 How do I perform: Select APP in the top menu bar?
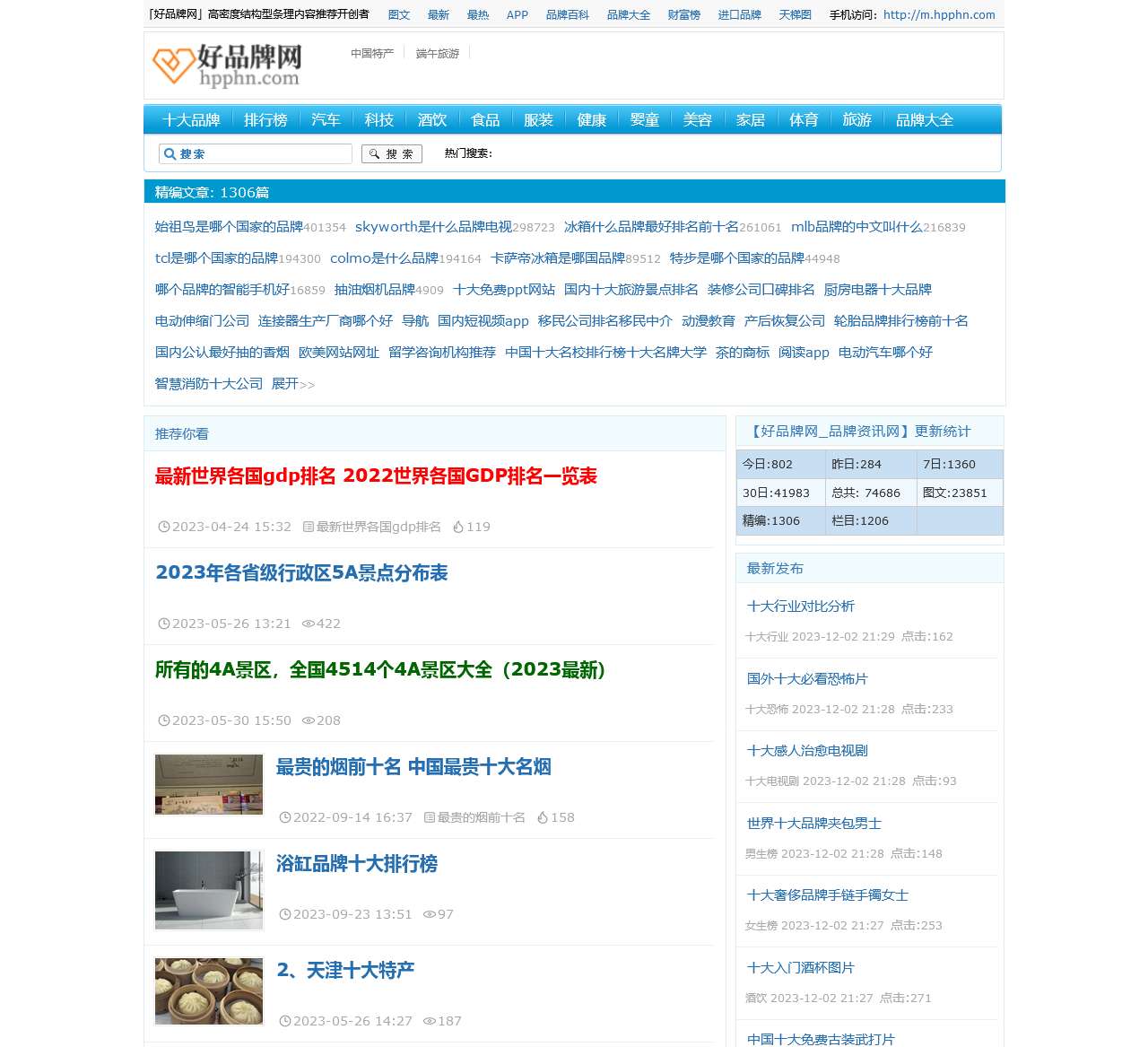tap(517, 14)
